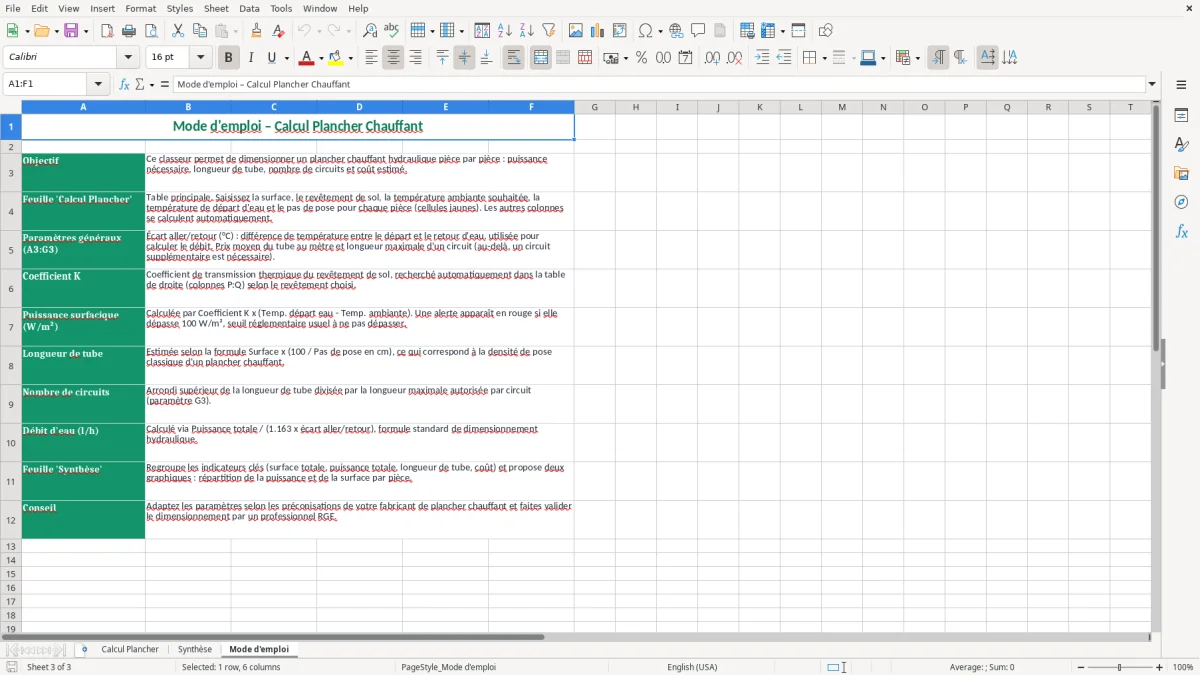The height and width of the screenshot is (675, 1200).
Task: Sort Ascending with the A-Z arrow icon
Action: click(x=504, y=31)
